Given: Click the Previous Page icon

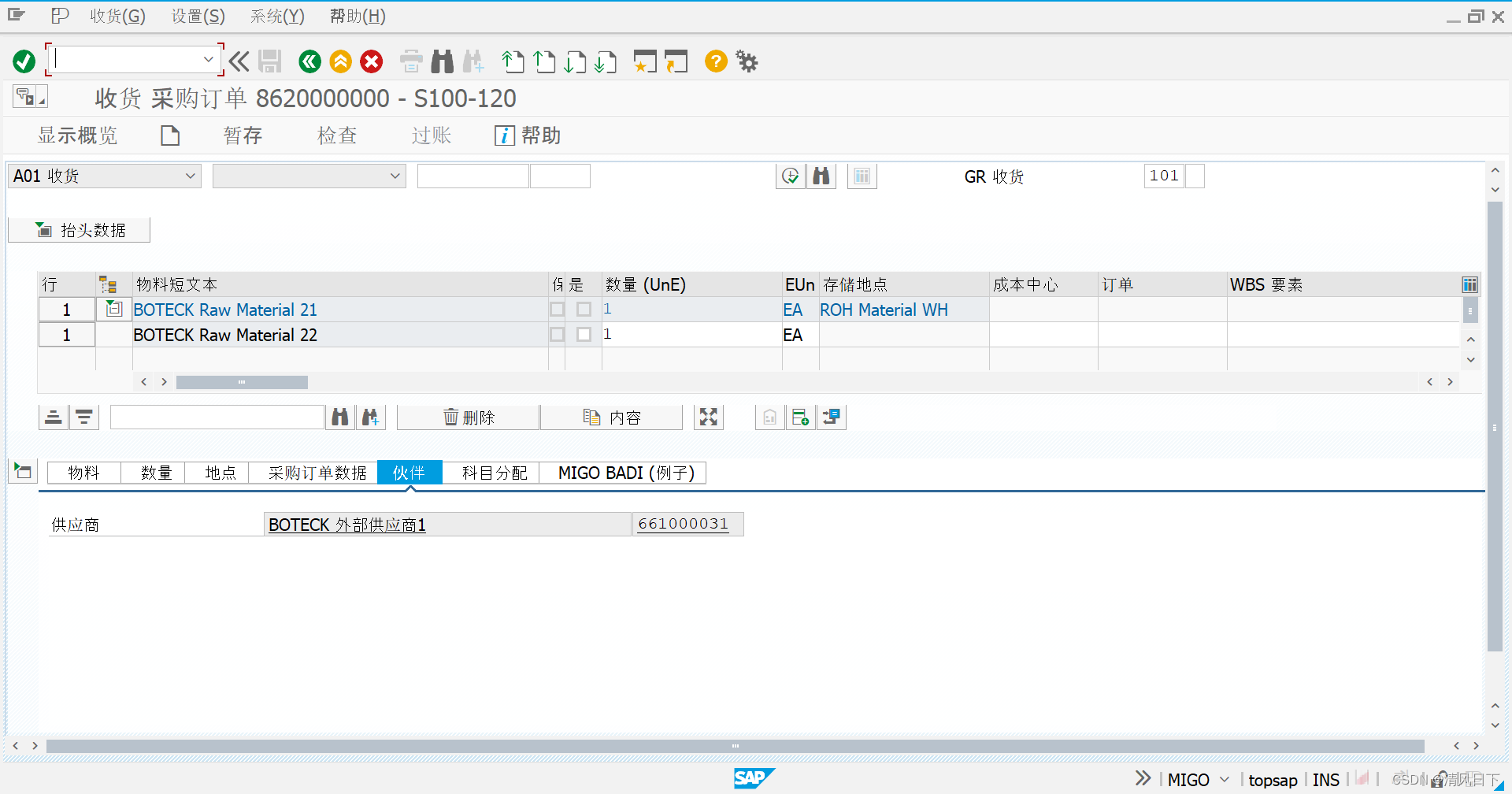Looking at the screenshot, I should [x=544, y=61].
